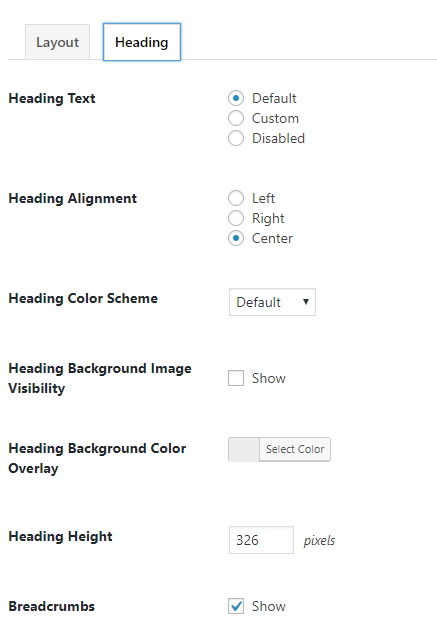Open the Heading Color Scheme dropdown
Image resolution: width=437 pixels, height=643 pixels.
(x=272, y=302)
